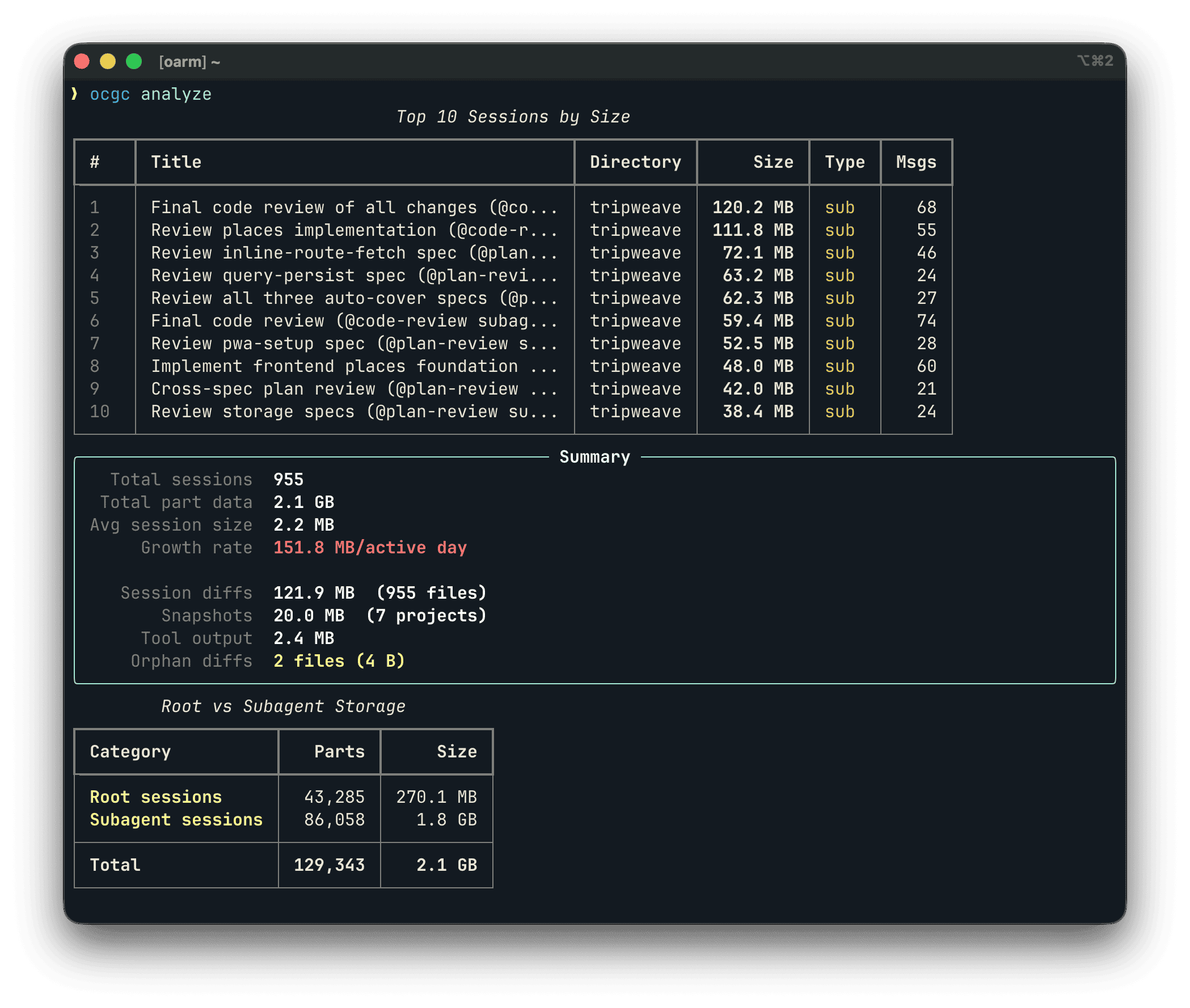
Task: Click the red growth rate value
Action: [370, 548]
